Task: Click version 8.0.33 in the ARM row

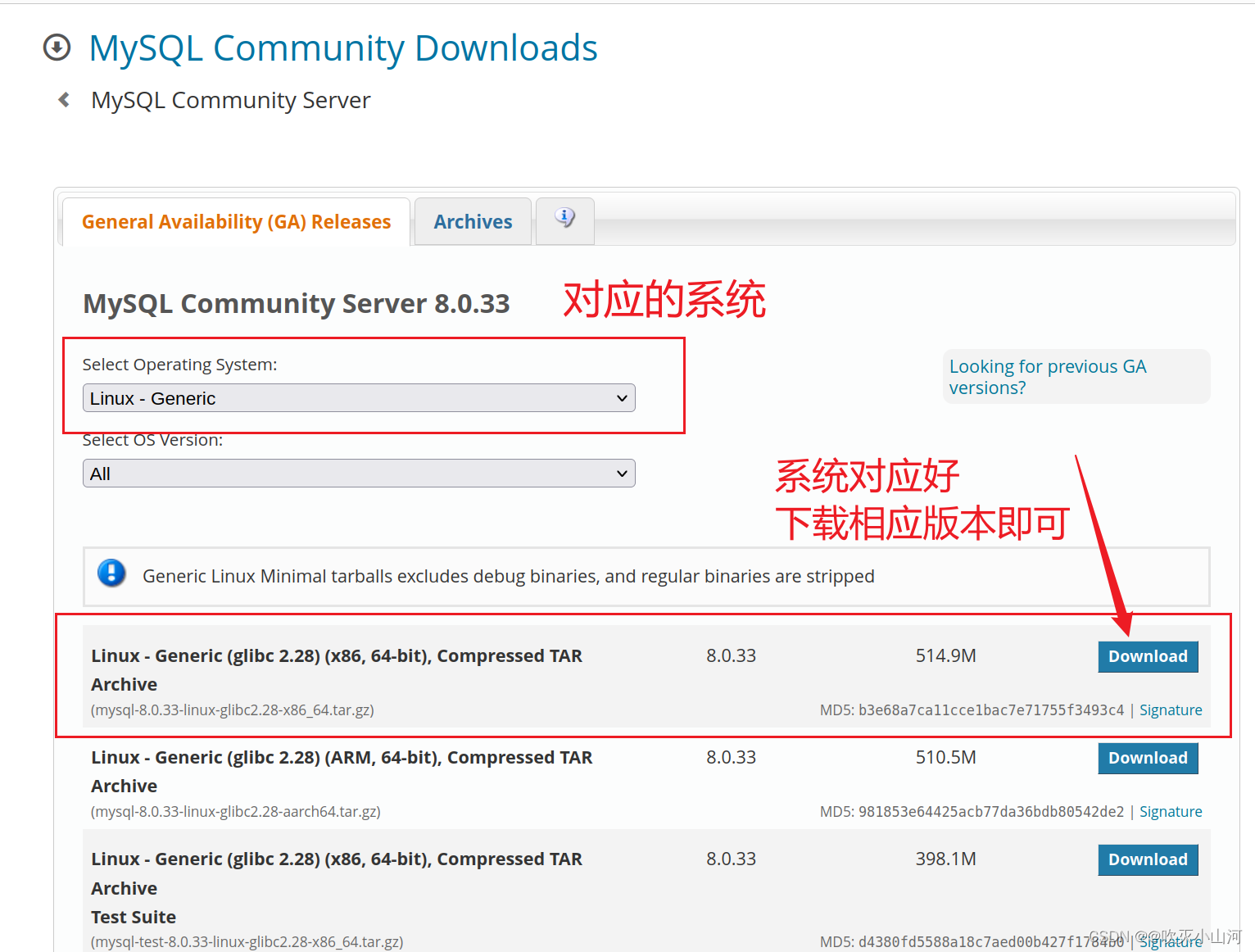Action: [x=731, y=757]
